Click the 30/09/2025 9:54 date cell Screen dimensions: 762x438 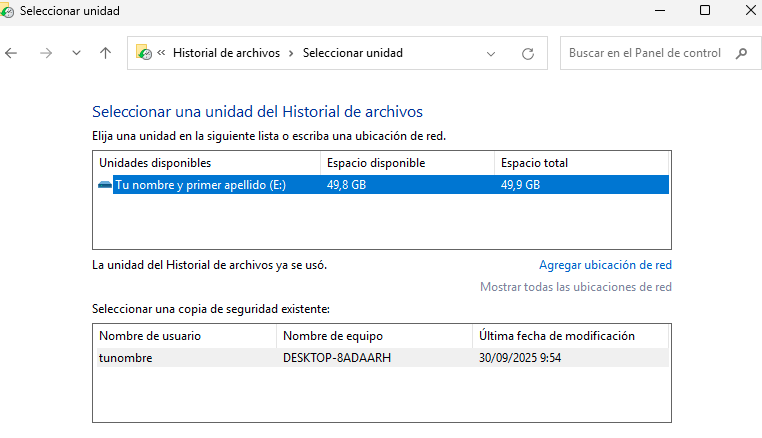click(x=520, y=358)
